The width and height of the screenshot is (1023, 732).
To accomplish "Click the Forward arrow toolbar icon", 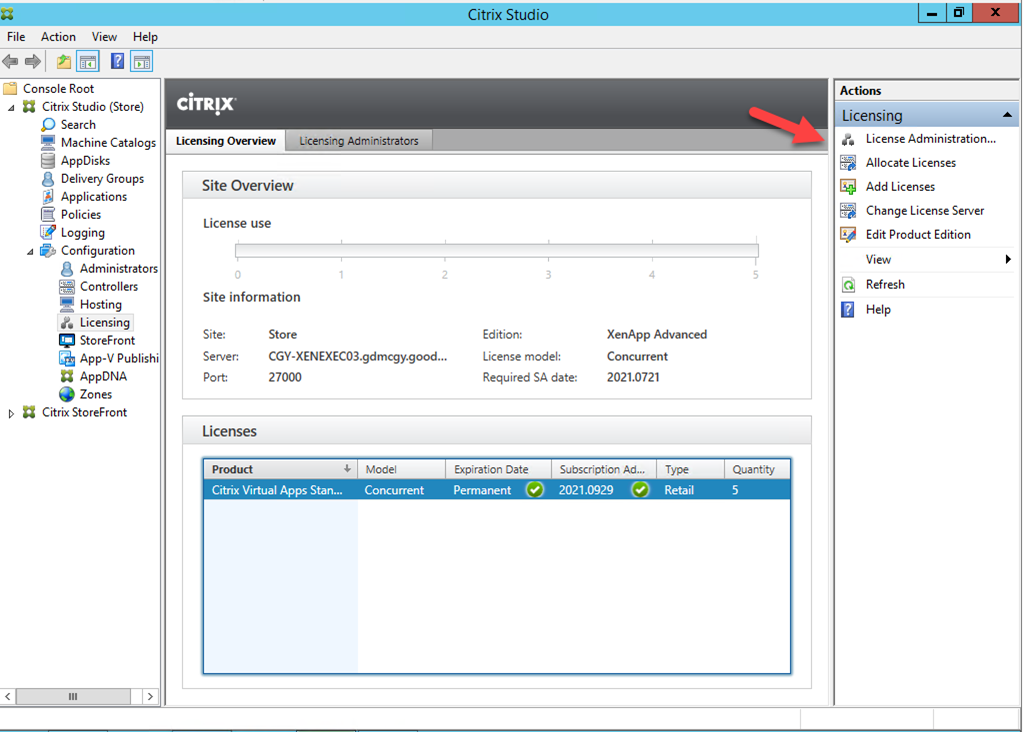I will 33,62.
